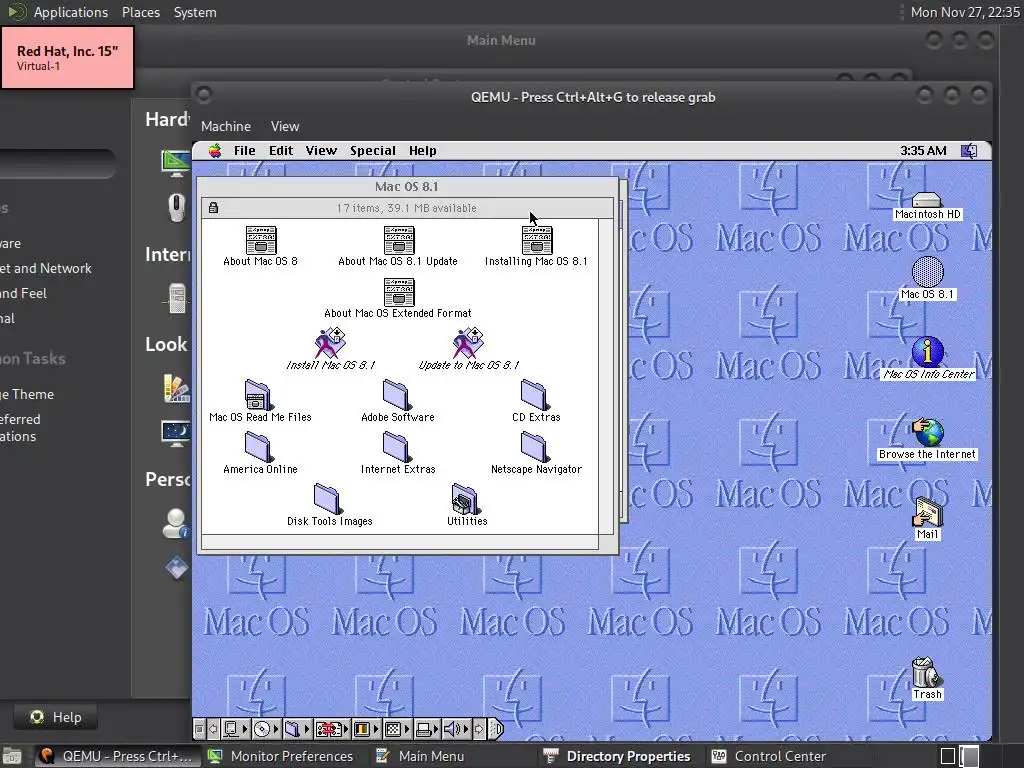
Task: Click the Mac OS 8.1 window title bar
Action: (x=407, y=187)
